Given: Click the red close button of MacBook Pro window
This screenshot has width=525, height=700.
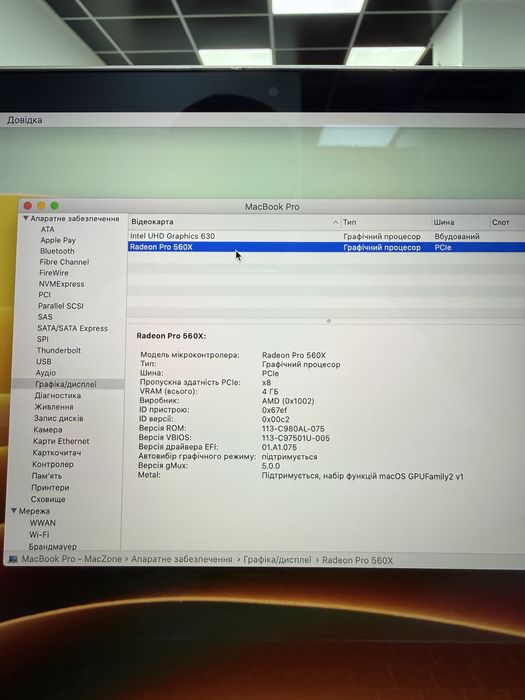Looking at the screenshot, I should [28, 206].
